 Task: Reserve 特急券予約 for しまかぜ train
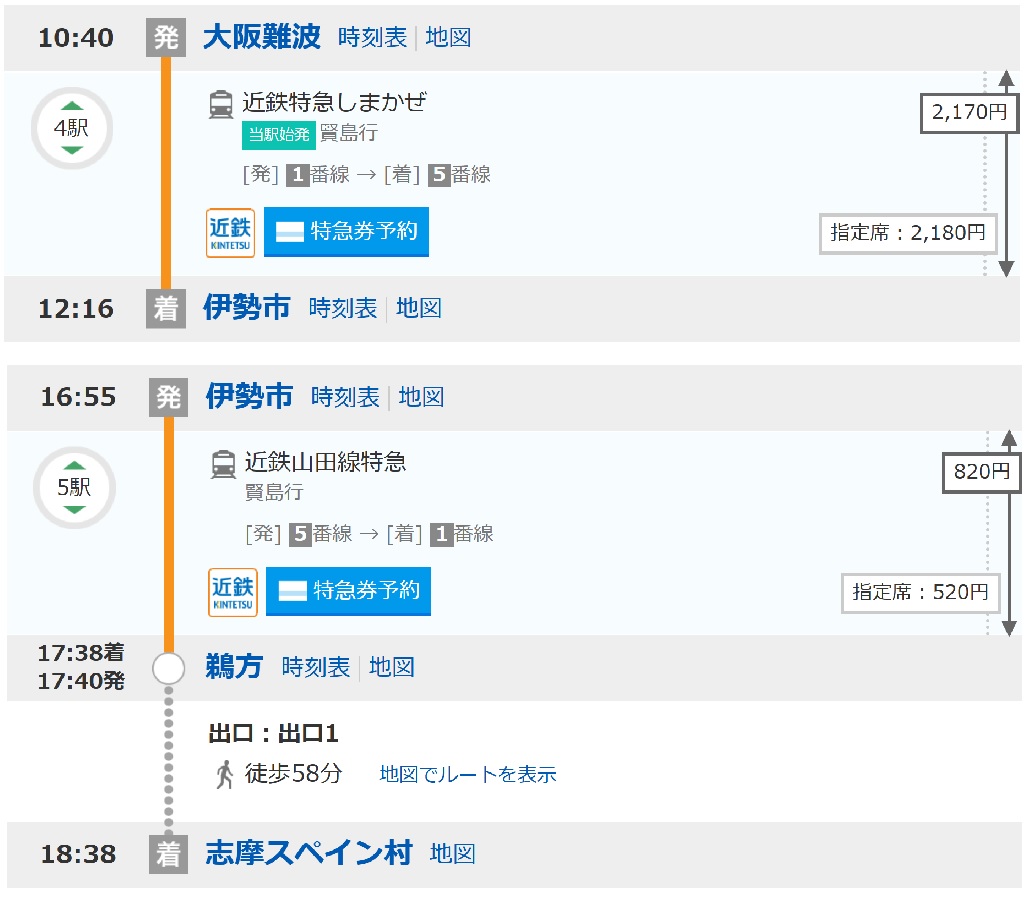[346, 232]
